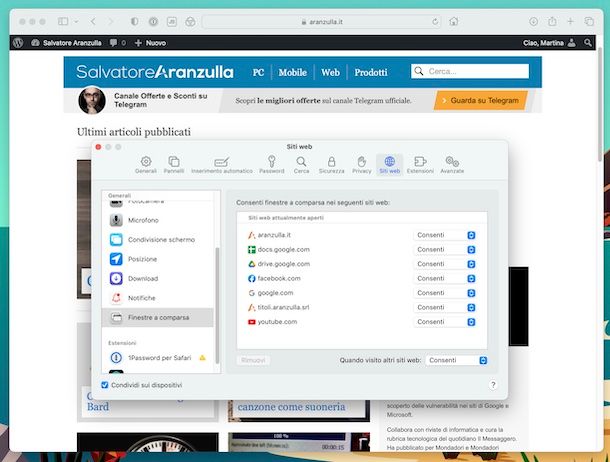The width and height of the screenshot is (610, 462).
Task: Click the 1Password toolbar extension icon
Action: point(153,21)
